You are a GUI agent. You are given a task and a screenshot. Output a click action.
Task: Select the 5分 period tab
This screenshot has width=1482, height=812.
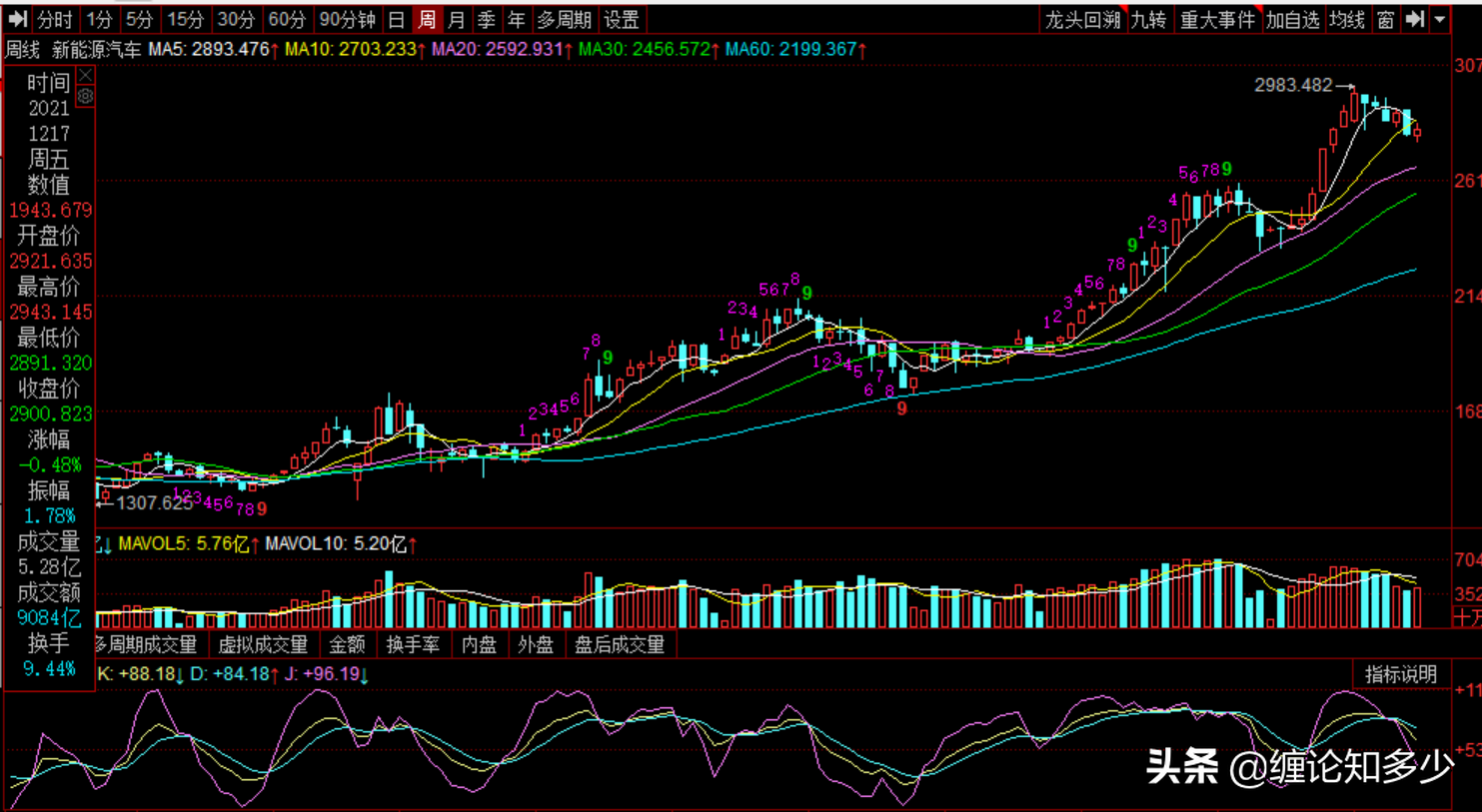(x=139, y=19)
